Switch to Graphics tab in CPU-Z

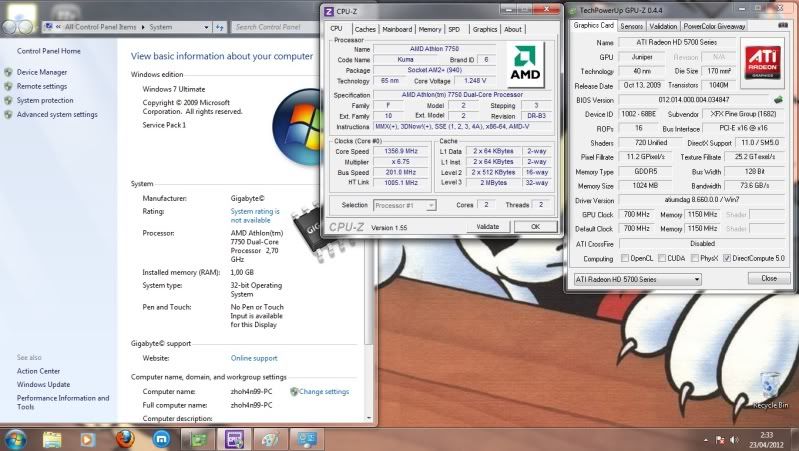[485, 30]
